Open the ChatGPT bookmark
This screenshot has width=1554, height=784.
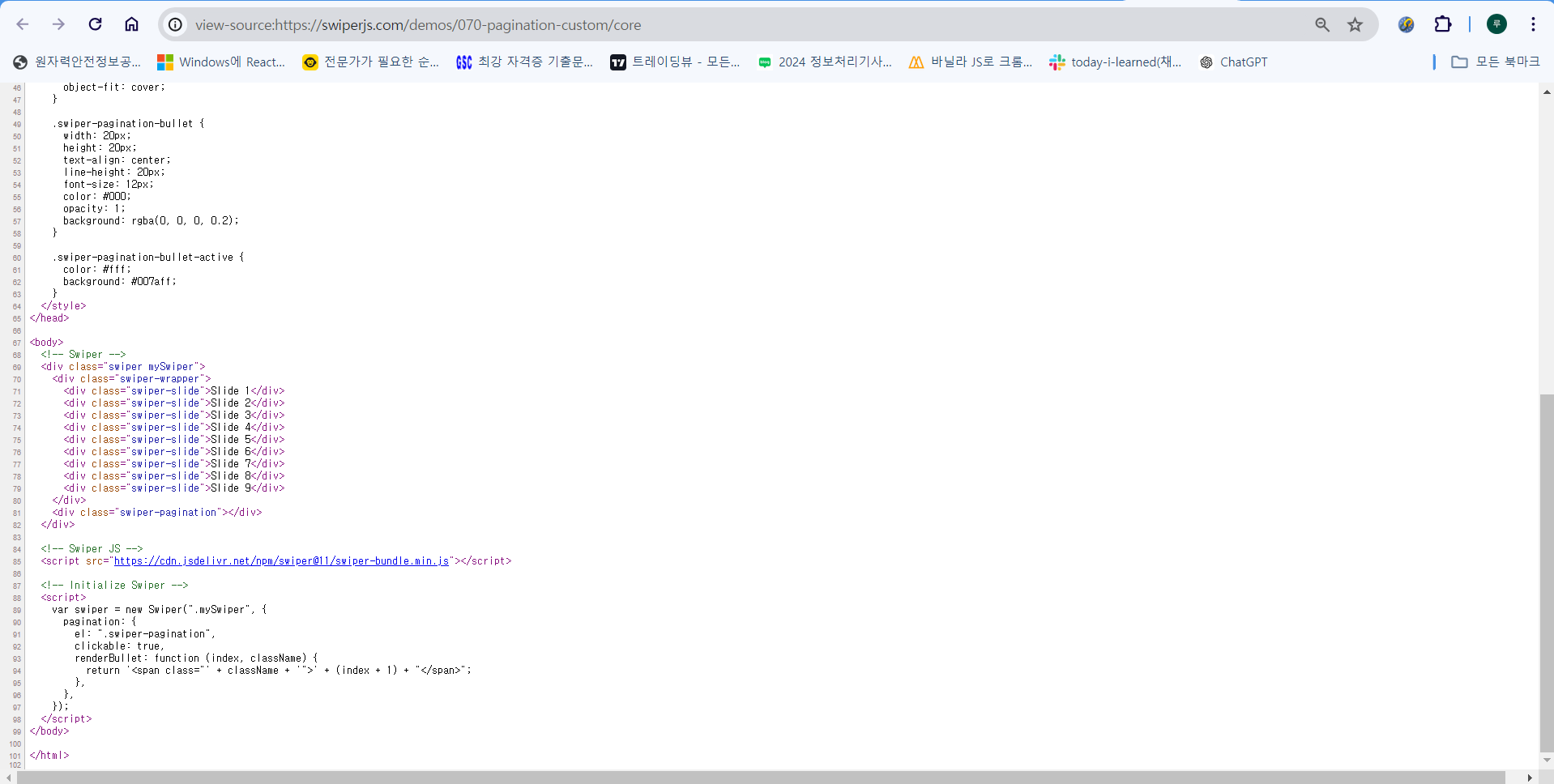1233,62
